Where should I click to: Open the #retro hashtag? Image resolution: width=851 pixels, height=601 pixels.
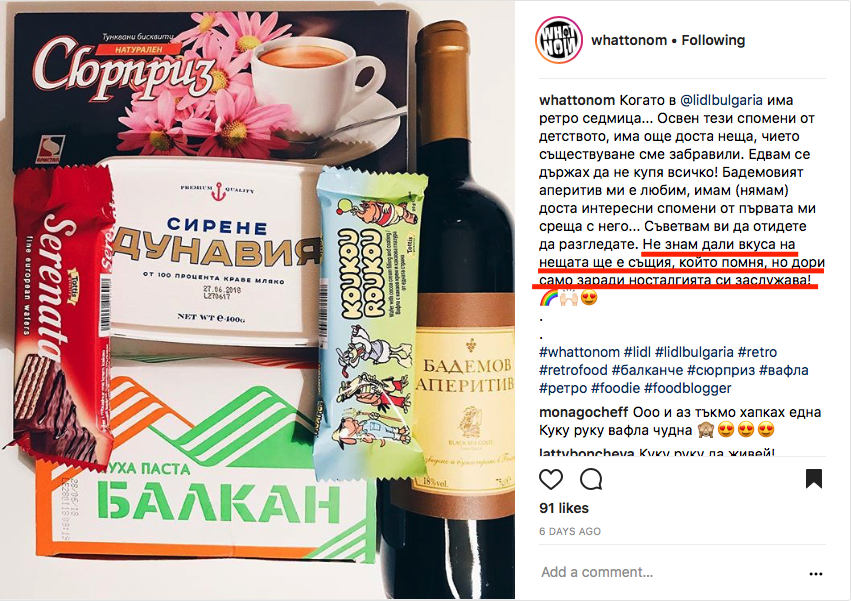[x=758, y=352]
